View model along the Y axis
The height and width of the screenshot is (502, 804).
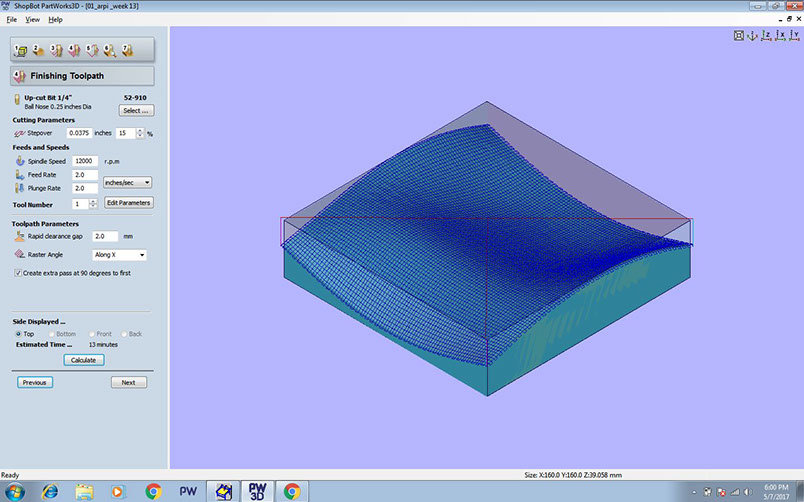click(x=794, y=35)
